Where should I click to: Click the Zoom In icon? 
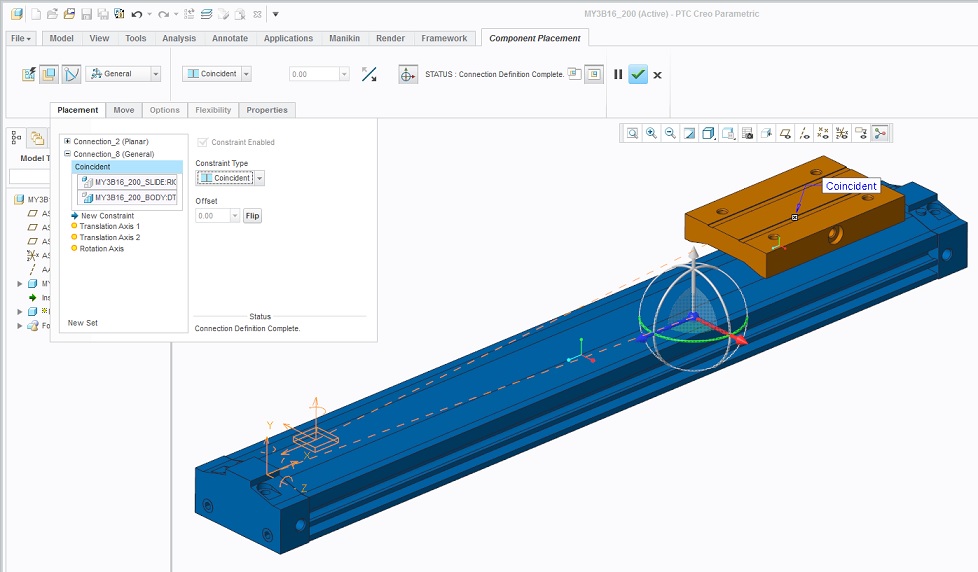(651, 133)
